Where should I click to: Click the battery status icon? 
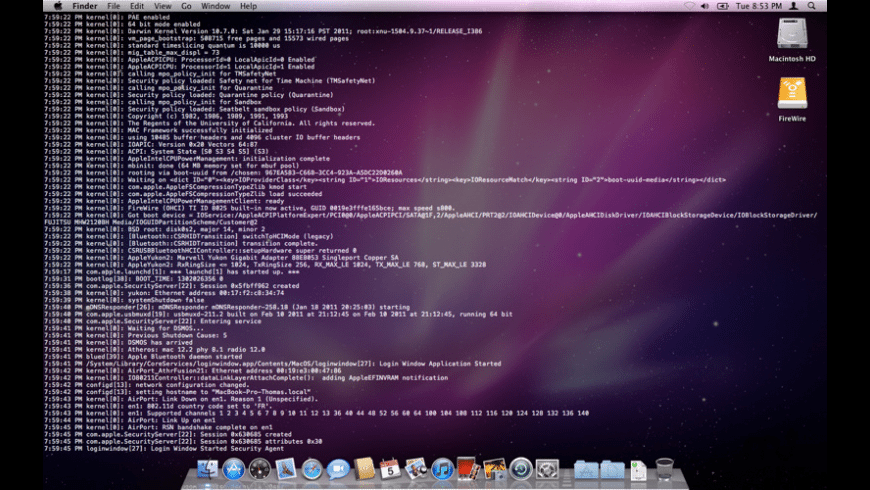[x=722, y=6]
